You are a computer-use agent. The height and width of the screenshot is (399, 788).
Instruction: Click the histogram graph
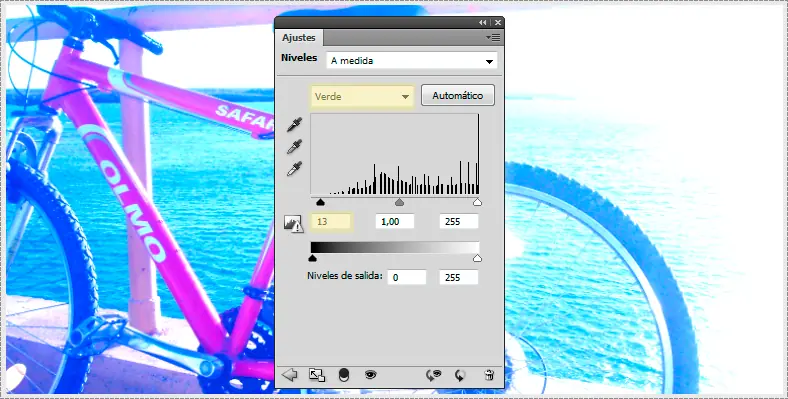[x=395, y=154]
